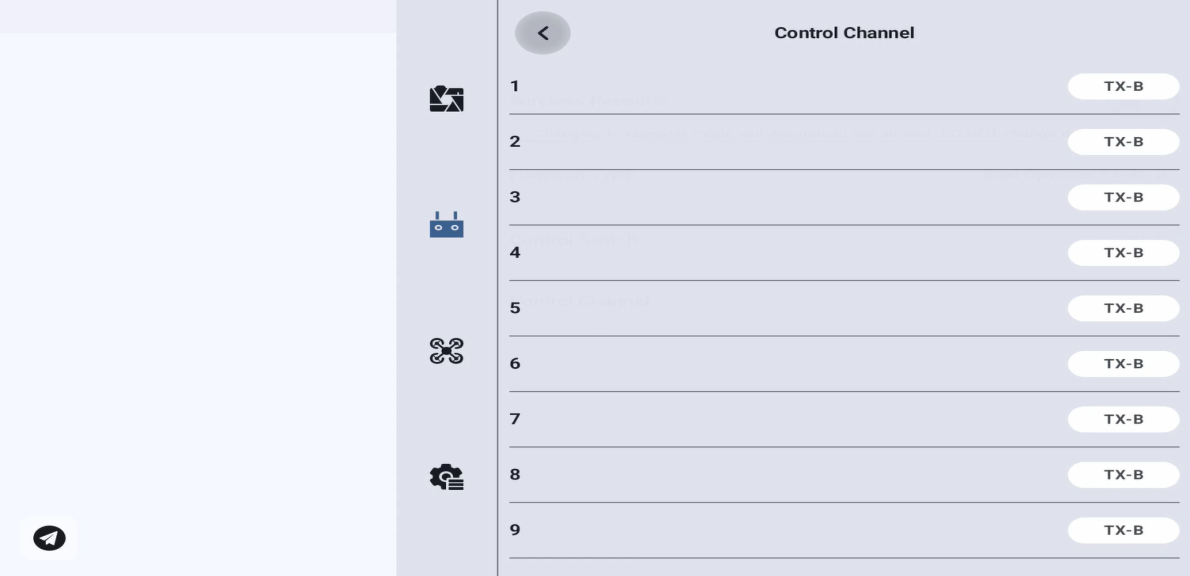The height and width of the screenshot is (576, 1190).
Task: Open channel 5 TX-B dropdown
Action: 1123,308
